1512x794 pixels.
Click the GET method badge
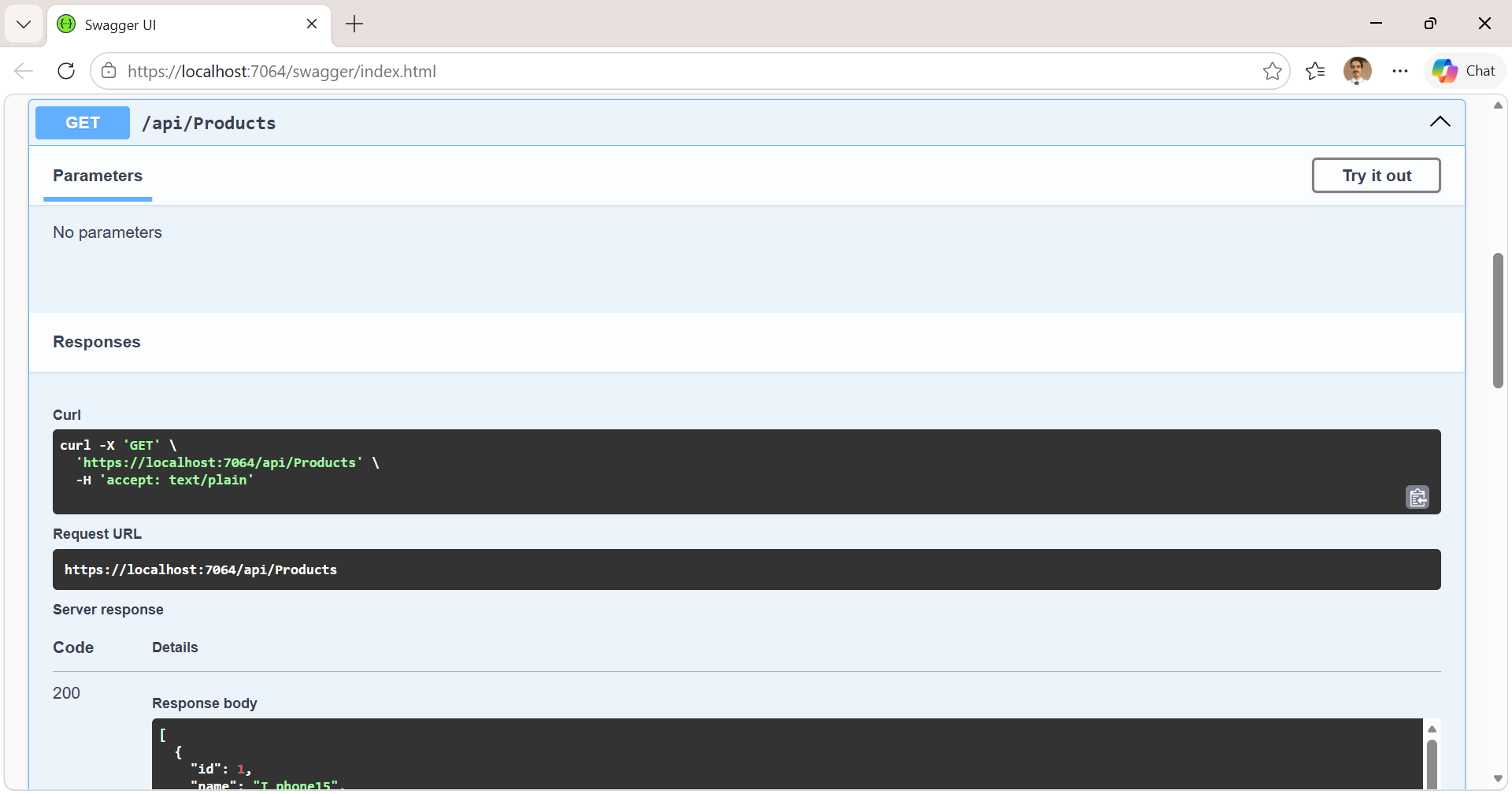83,123
